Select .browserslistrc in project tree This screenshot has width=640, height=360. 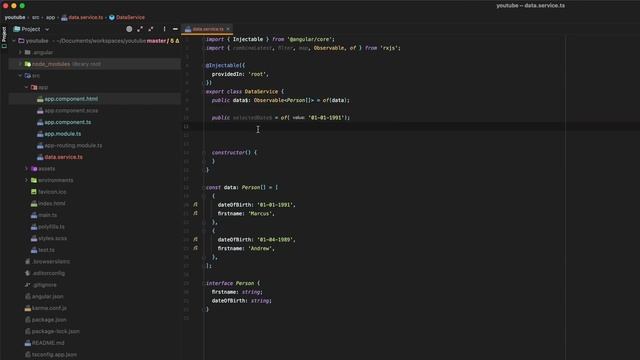click(x=51, y=262)
